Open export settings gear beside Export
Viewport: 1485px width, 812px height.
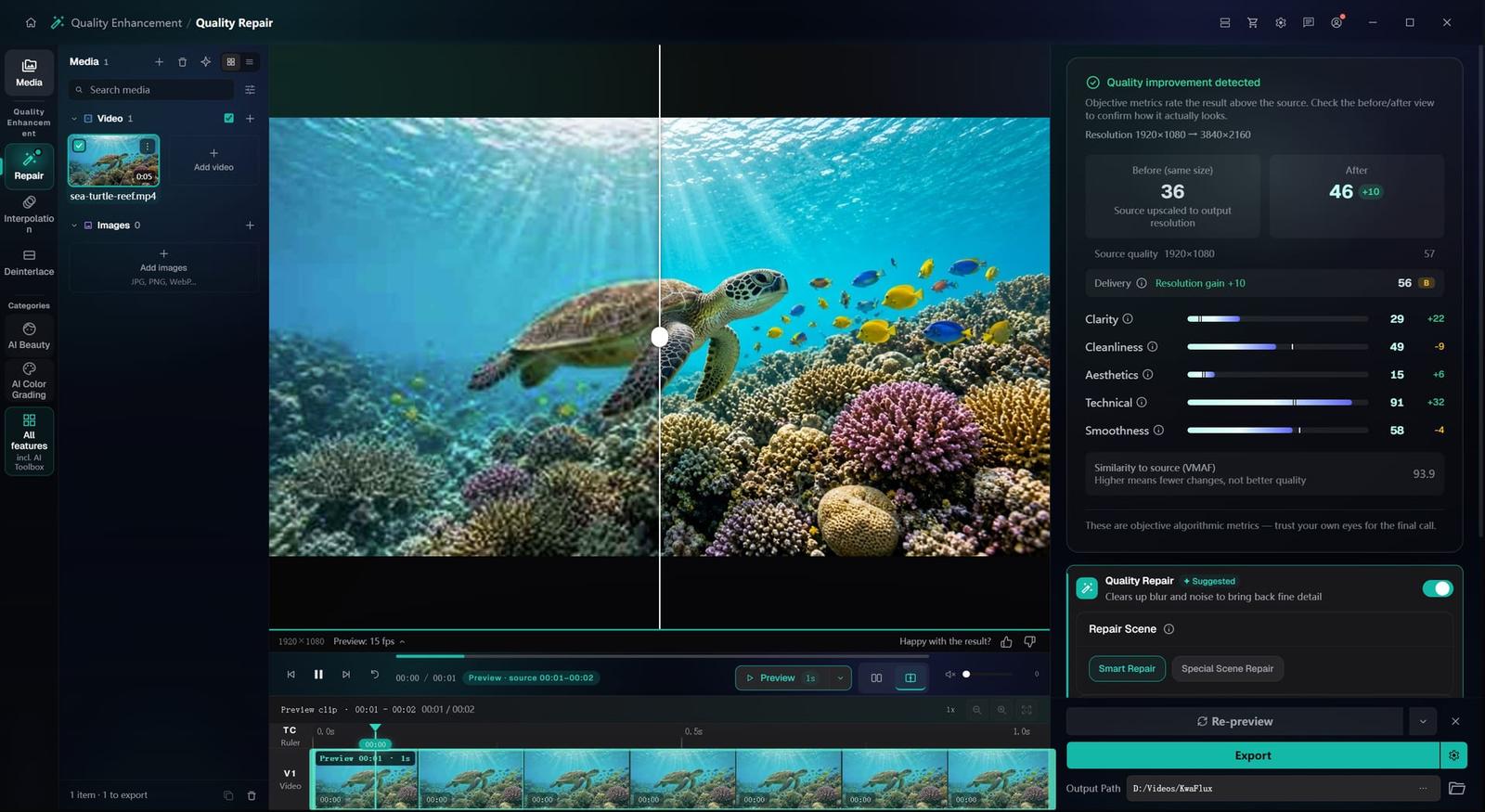1453,755
